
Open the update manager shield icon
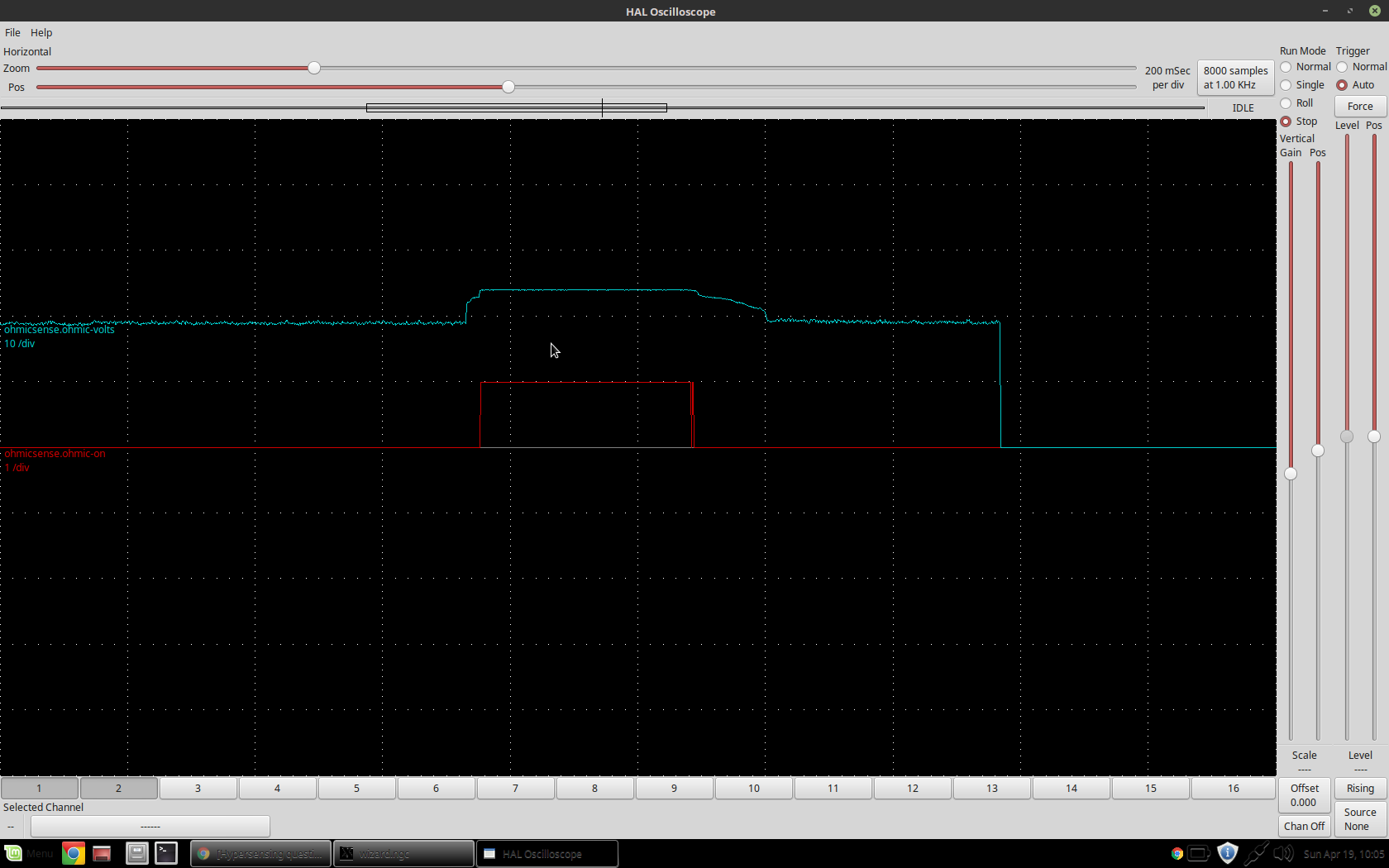1228,853
